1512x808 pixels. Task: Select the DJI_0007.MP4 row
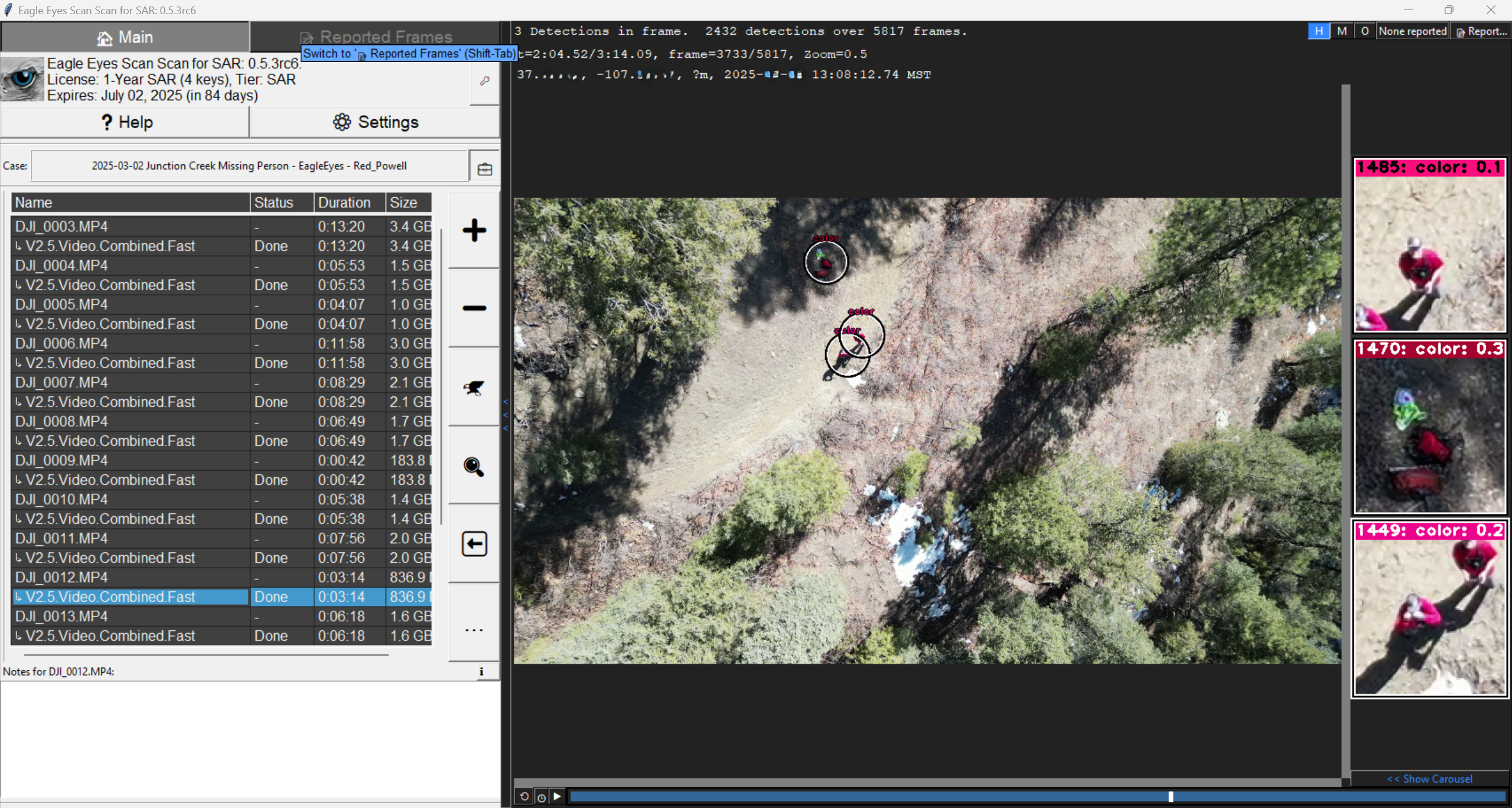(221, 382)
